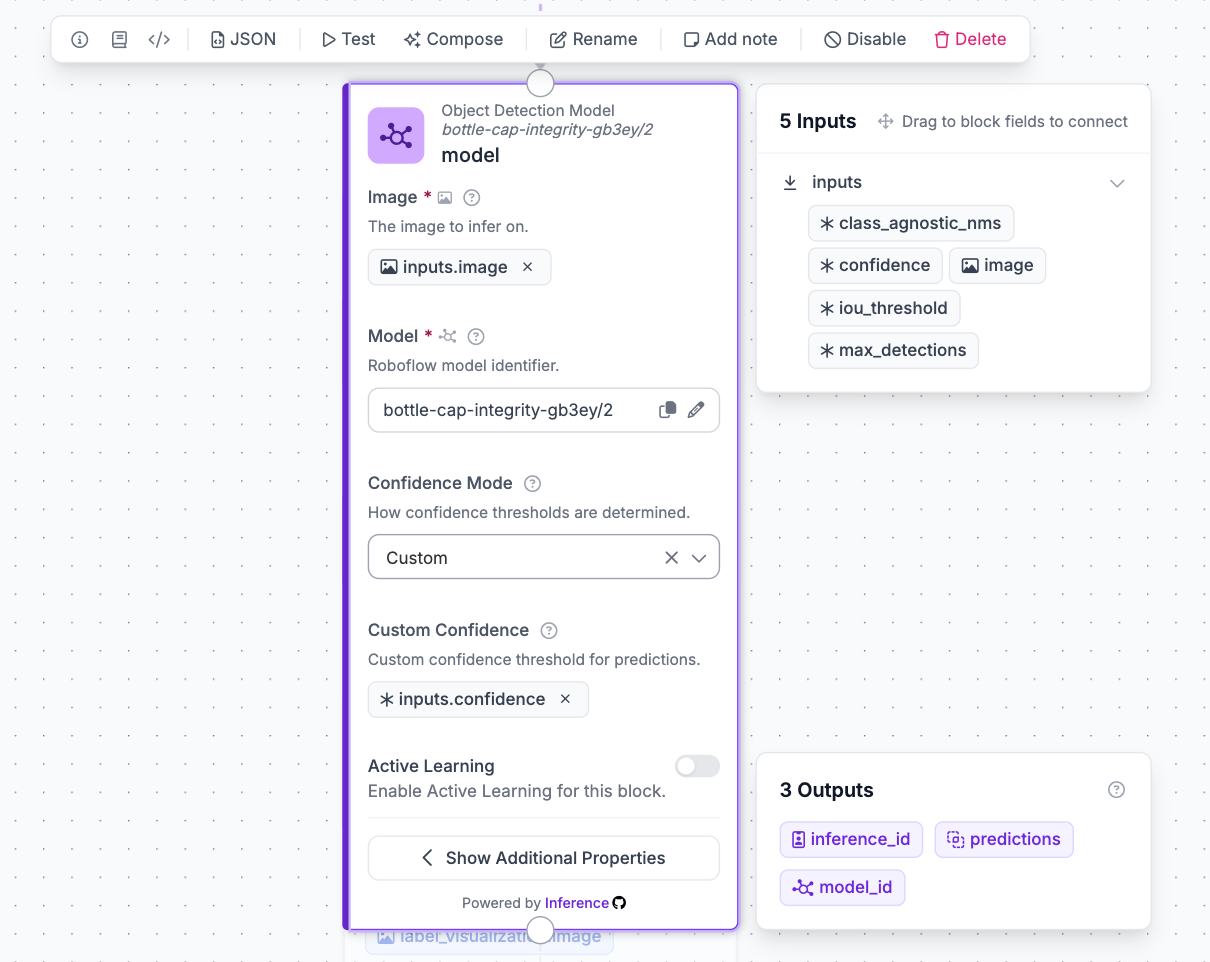Screen dimensions: 1210x962
Task: Click the "5 Inputs" heading
Action: click(x=818, y=122)
